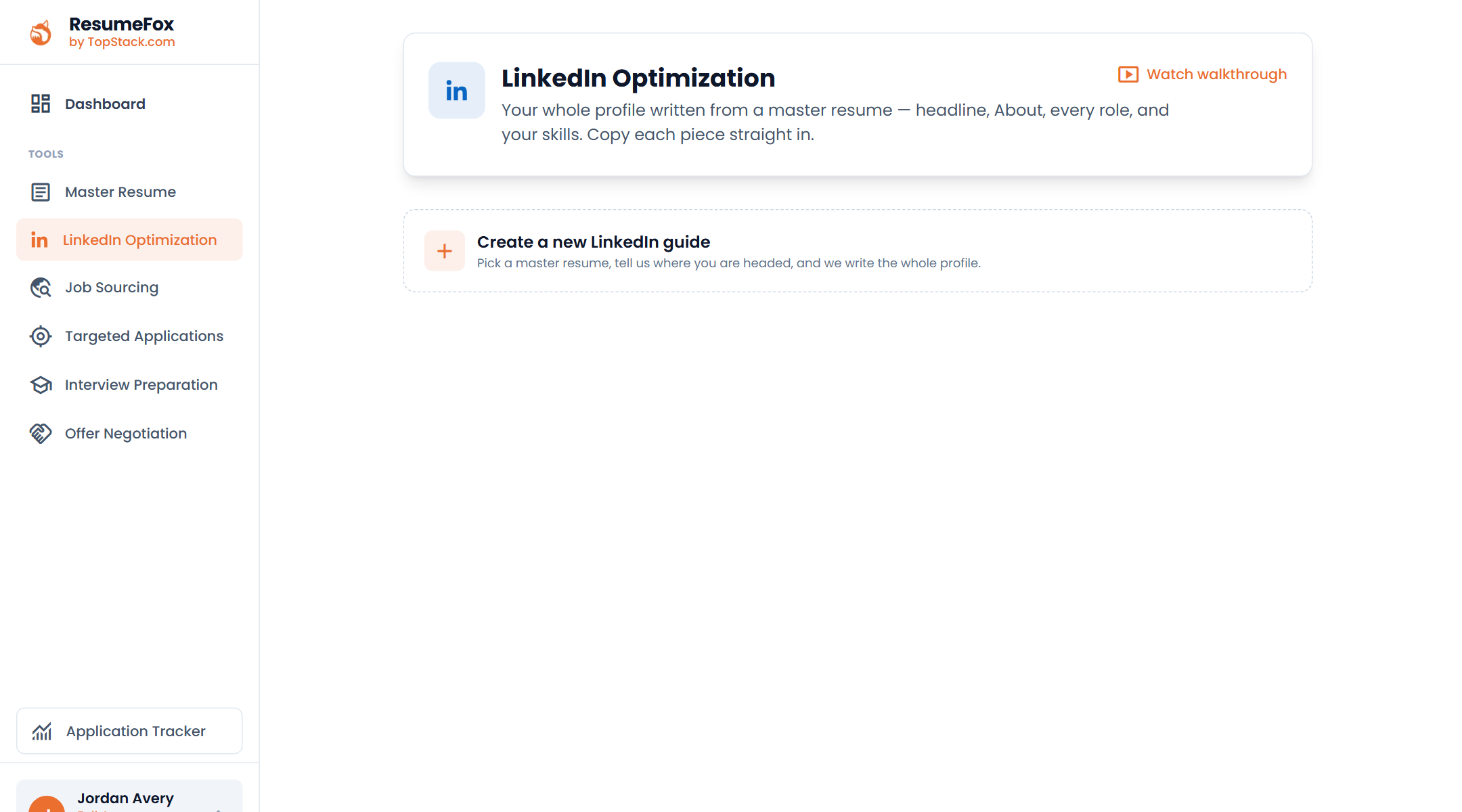
Task: Click the Master Resume document icon
Action: click(x=41, y=192)
